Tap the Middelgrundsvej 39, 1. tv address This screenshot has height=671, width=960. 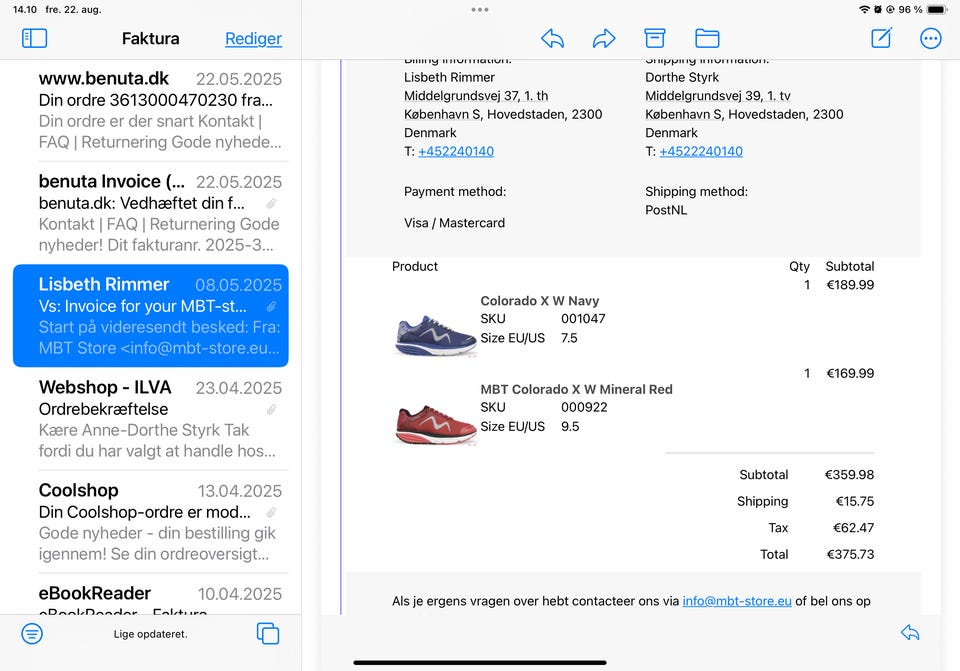tap(718, 96)
